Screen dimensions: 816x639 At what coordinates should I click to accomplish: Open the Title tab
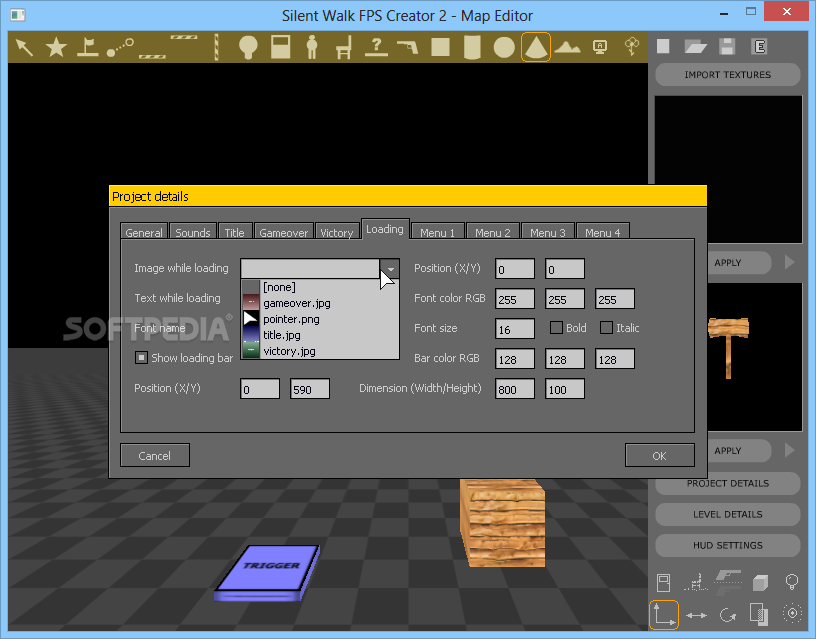pos(234,232)
